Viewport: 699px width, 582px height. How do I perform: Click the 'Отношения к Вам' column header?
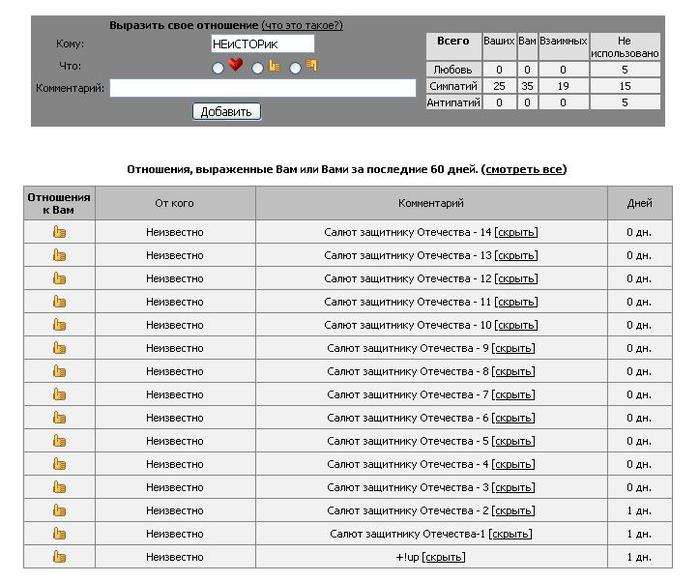point(59,203)
